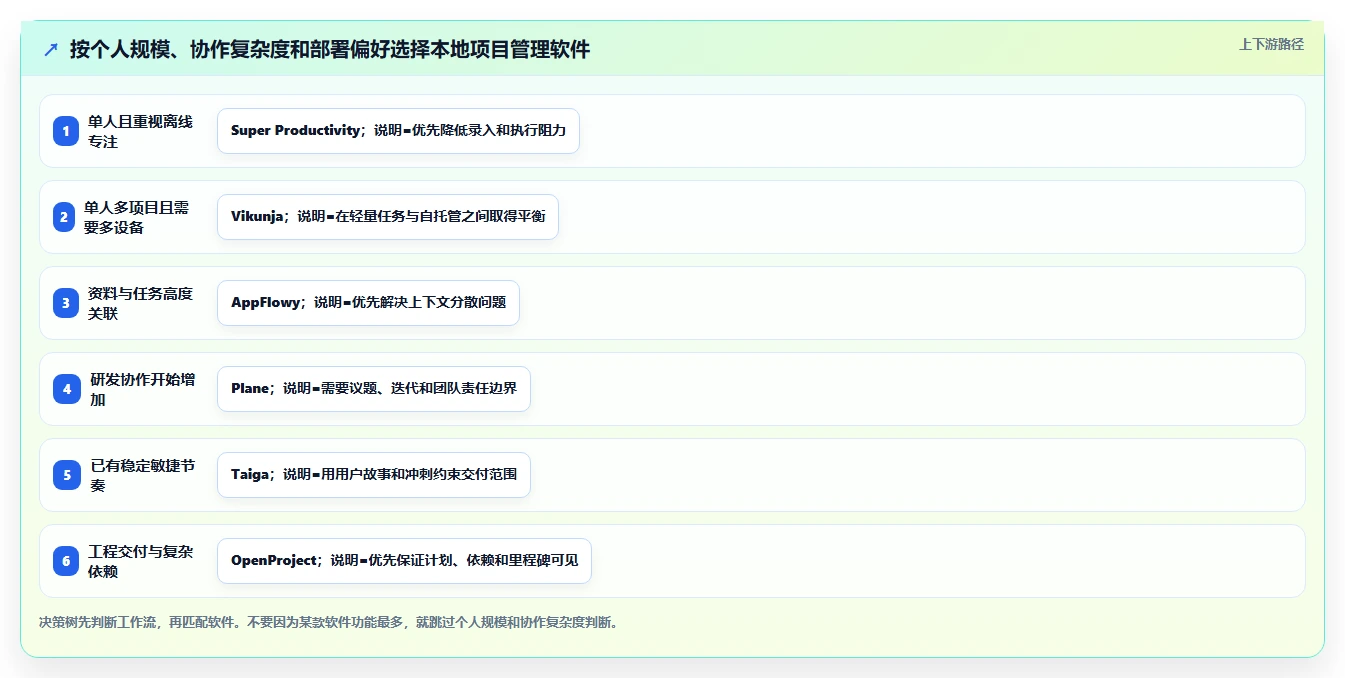Open the Plane recommendation chip
The width and height of the screenshot is (1345, 678).
point(374,389)
